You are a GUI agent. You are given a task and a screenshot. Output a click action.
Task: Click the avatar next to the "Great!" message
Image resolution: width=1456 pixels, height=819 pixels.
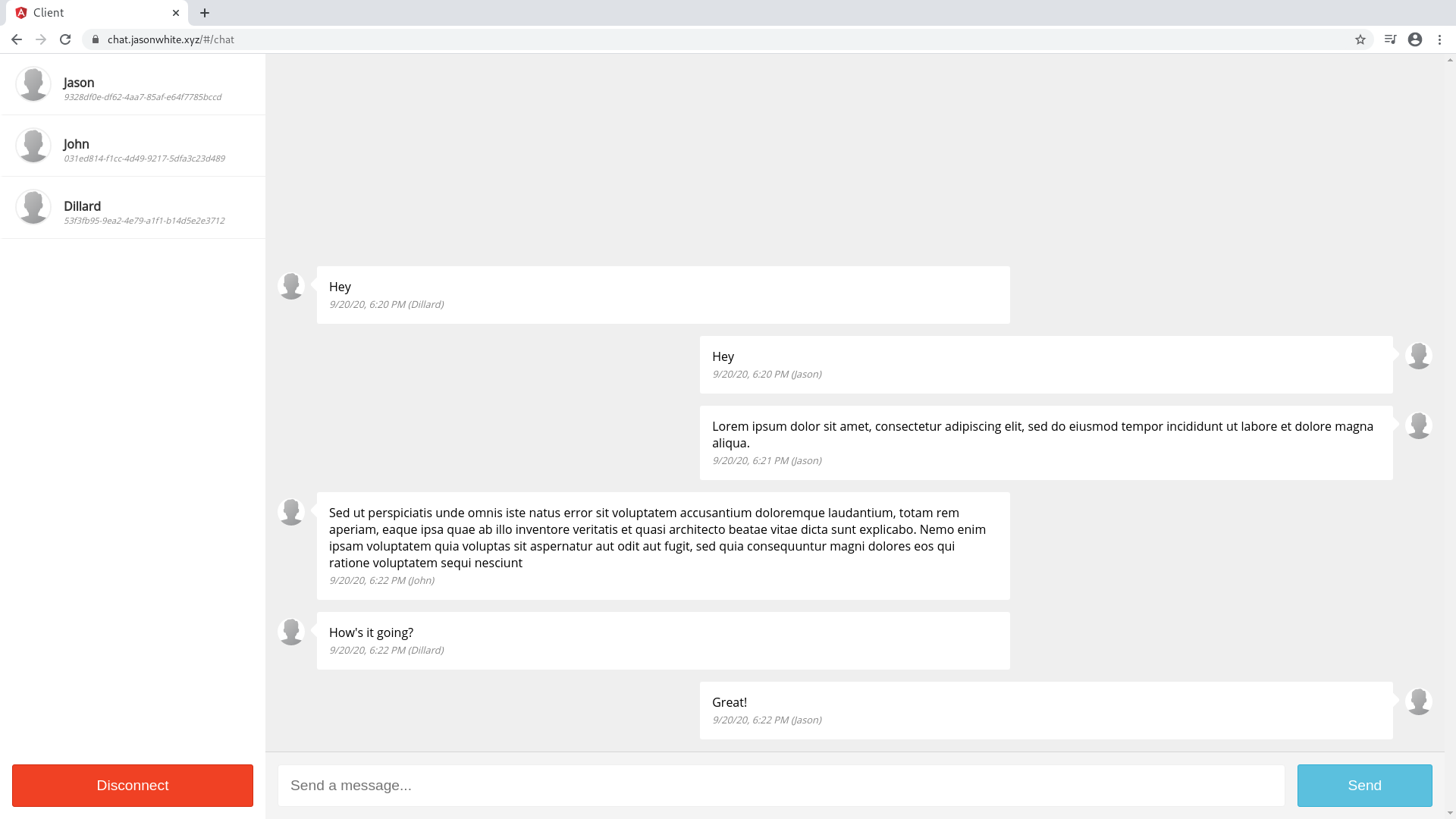coord(1418,701)
